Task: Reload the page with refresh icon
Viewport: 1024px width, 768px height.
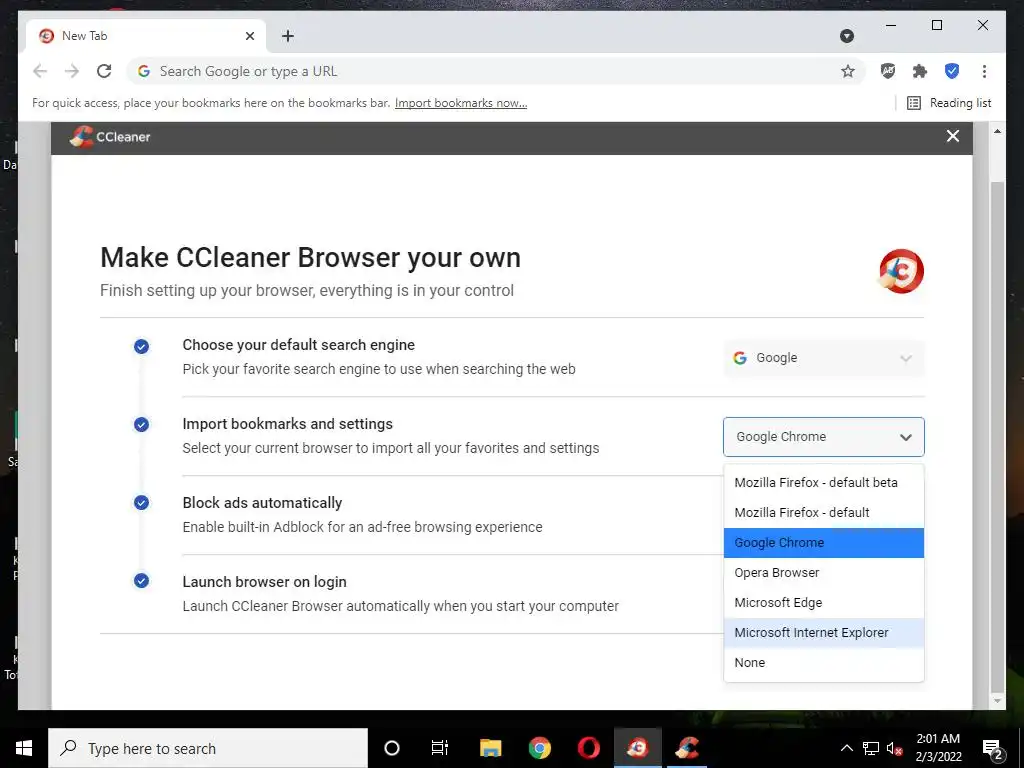Action: (x=104, y=71)
